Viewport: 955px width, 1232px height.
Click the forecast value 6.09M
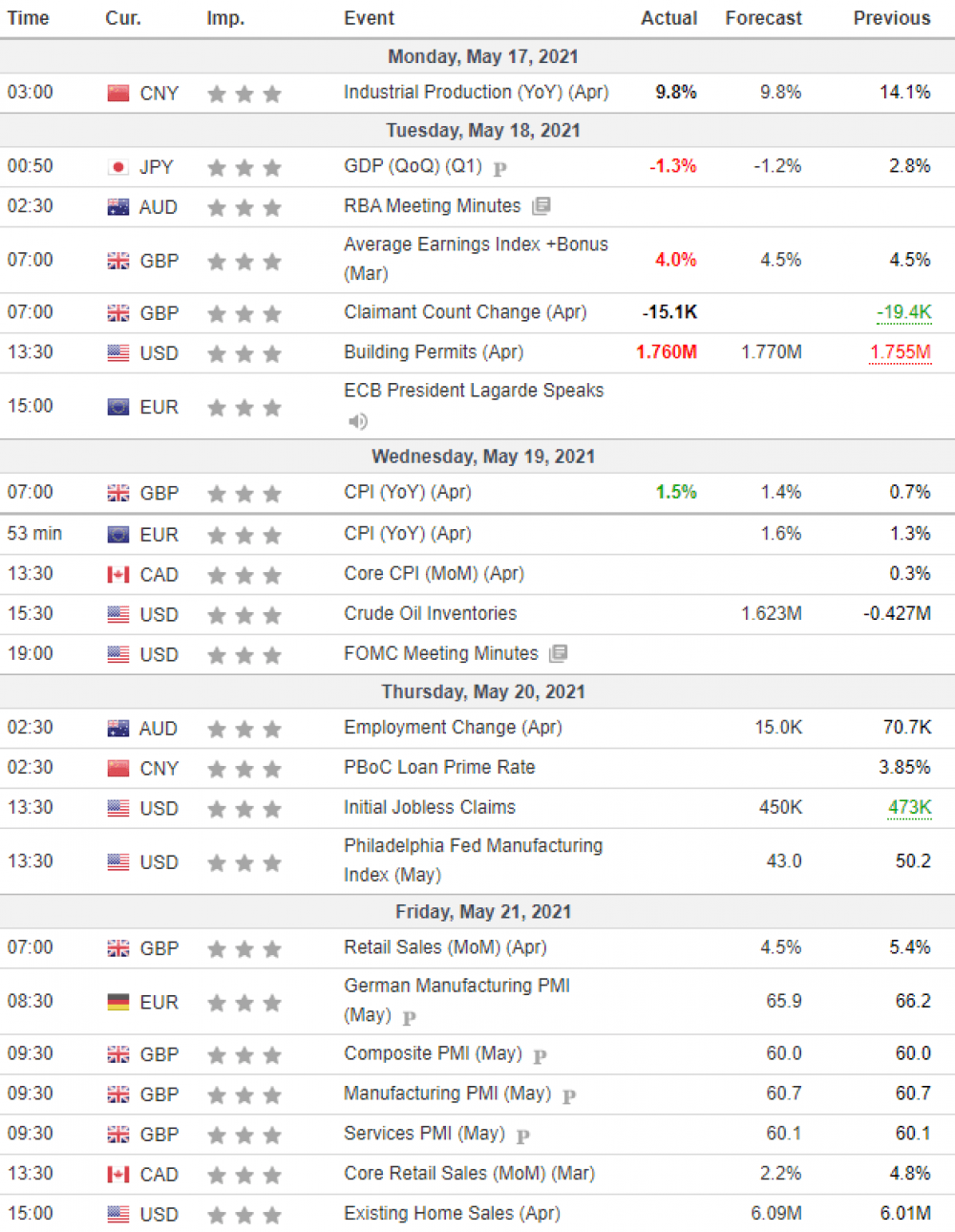click(776, 1214)
